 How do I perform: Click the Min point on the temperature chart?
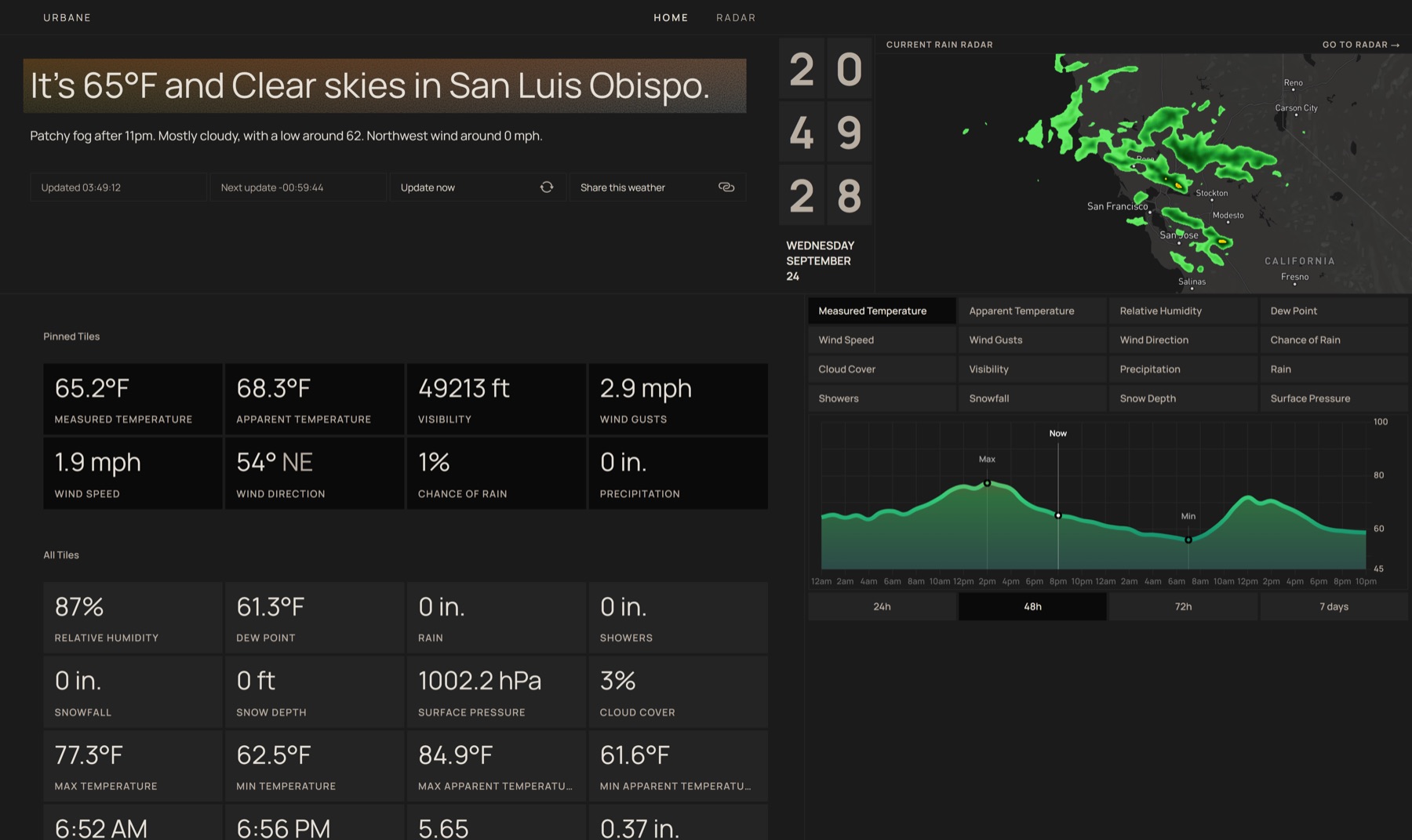[x=1188, y=540]
